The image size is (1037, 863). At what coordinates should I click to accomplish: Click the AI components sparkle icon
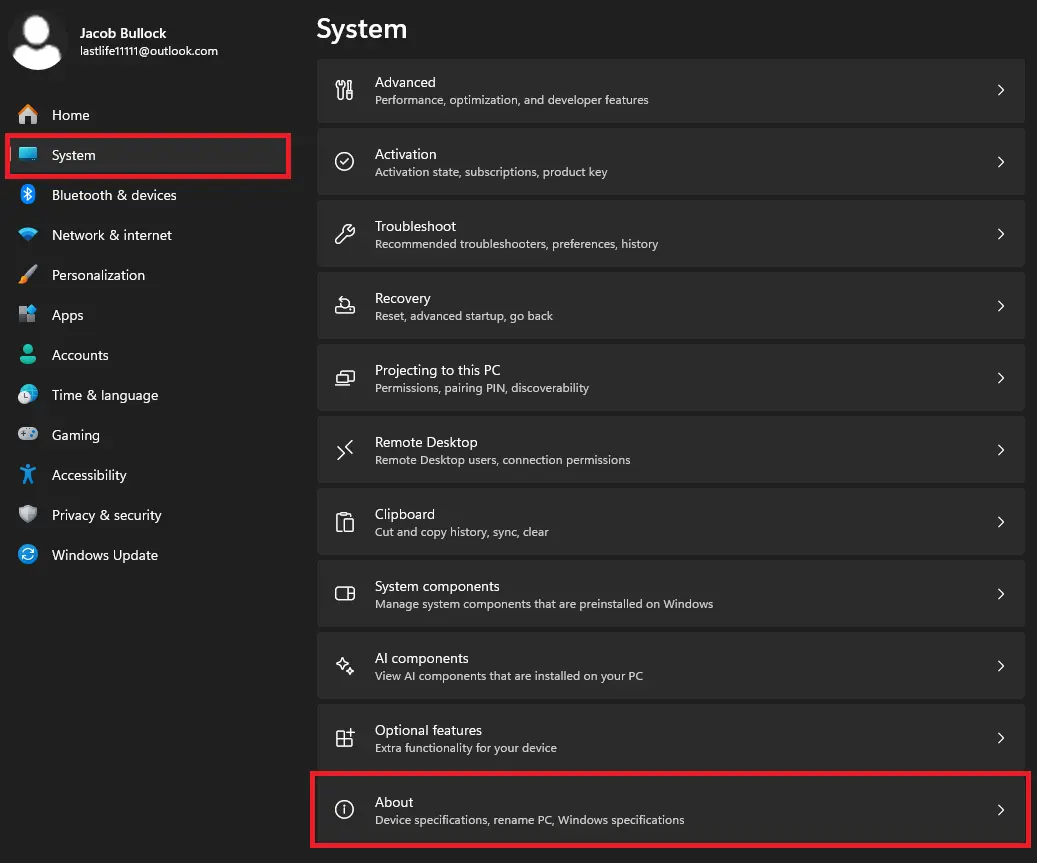point(345,666)
